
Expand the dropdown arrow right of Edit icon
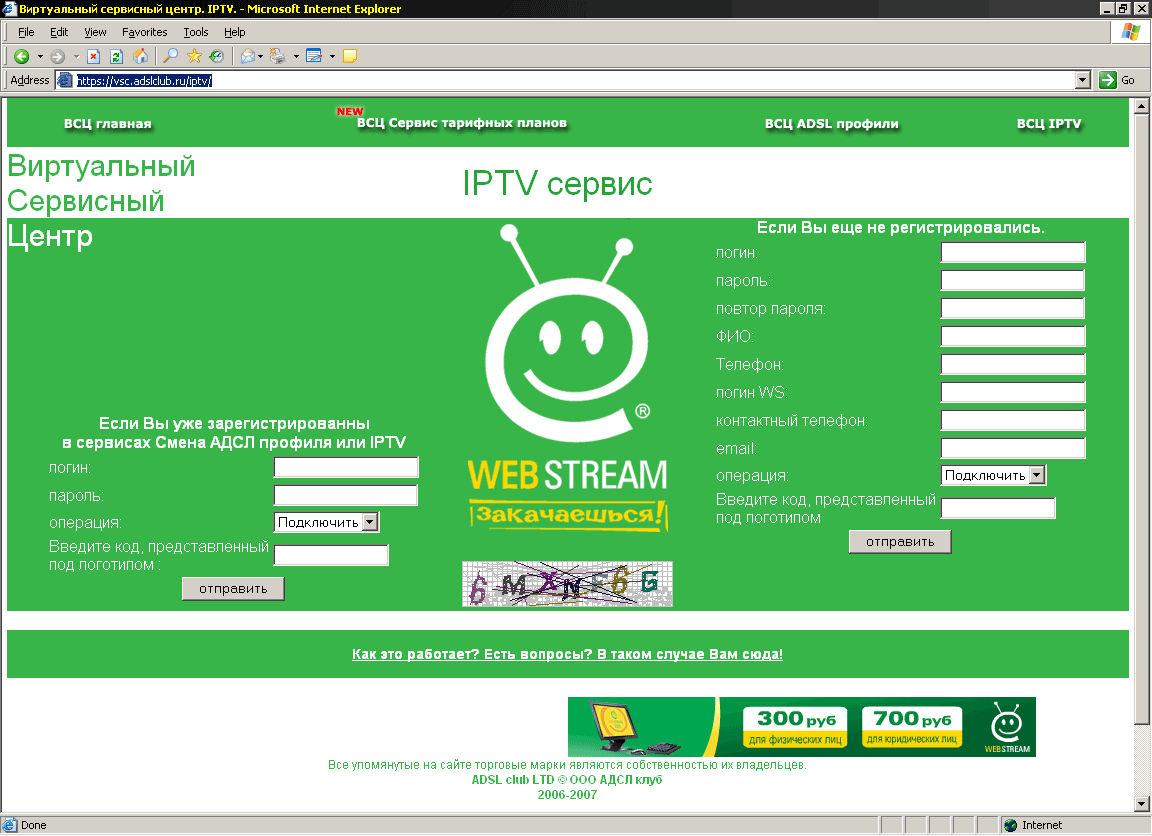coord(332,57)
